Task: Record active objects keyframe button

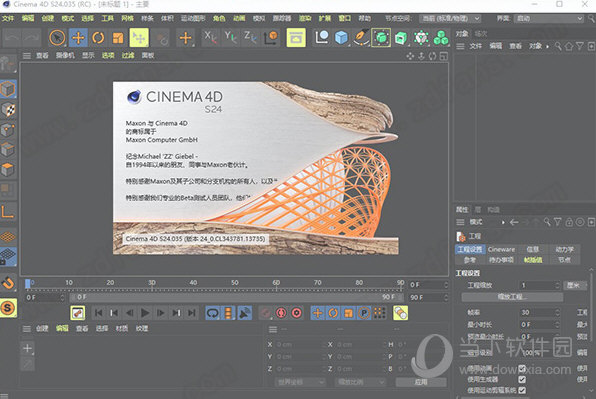Action: (x=265, y=313)
